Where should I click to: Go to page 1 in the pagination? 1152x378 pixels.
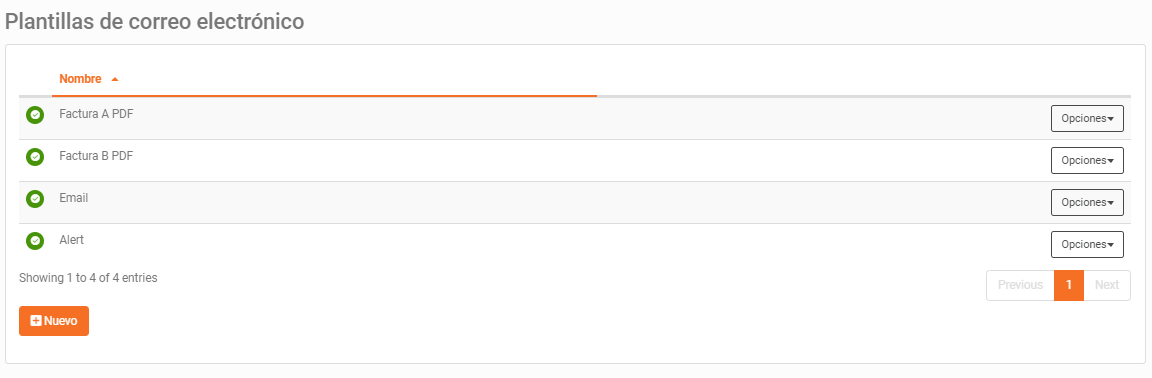click(x=1069, y=285)
